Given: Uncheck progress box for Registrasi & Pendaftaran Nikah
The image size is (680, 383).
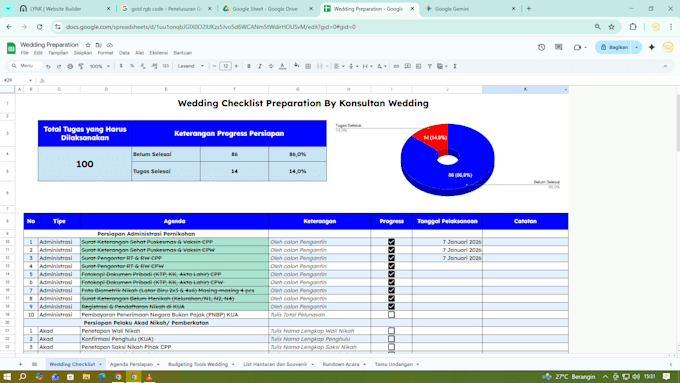Looking at the screenshot, I should 391,307.
